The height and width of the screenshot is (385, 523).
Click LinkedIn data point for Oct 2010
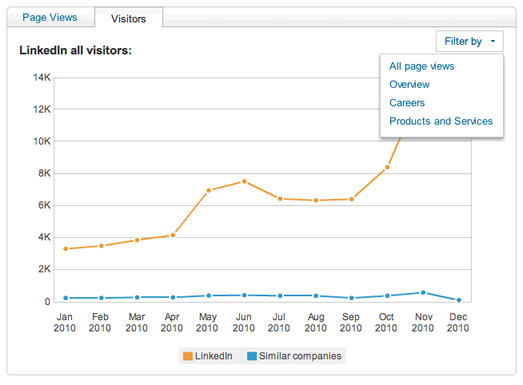[x=387, y=167]
